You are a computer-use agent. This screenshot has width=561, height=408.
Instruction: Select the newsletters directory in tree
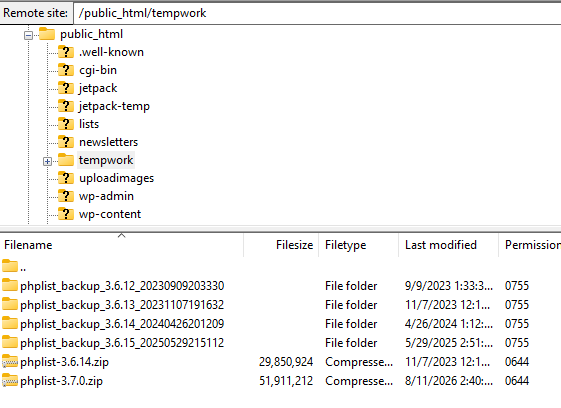click(x=108, y=142)
